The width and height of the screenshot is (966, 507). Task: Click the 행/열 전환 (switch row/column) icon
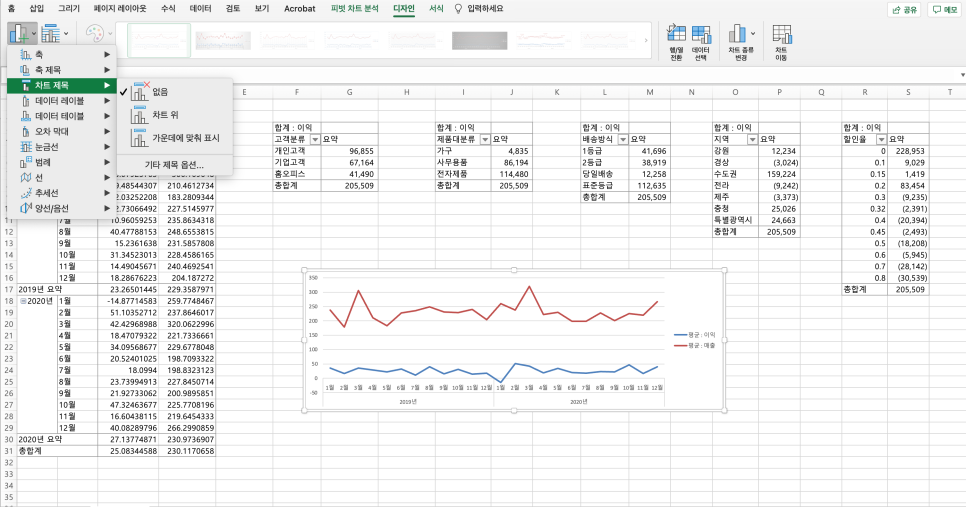[676, 42]
